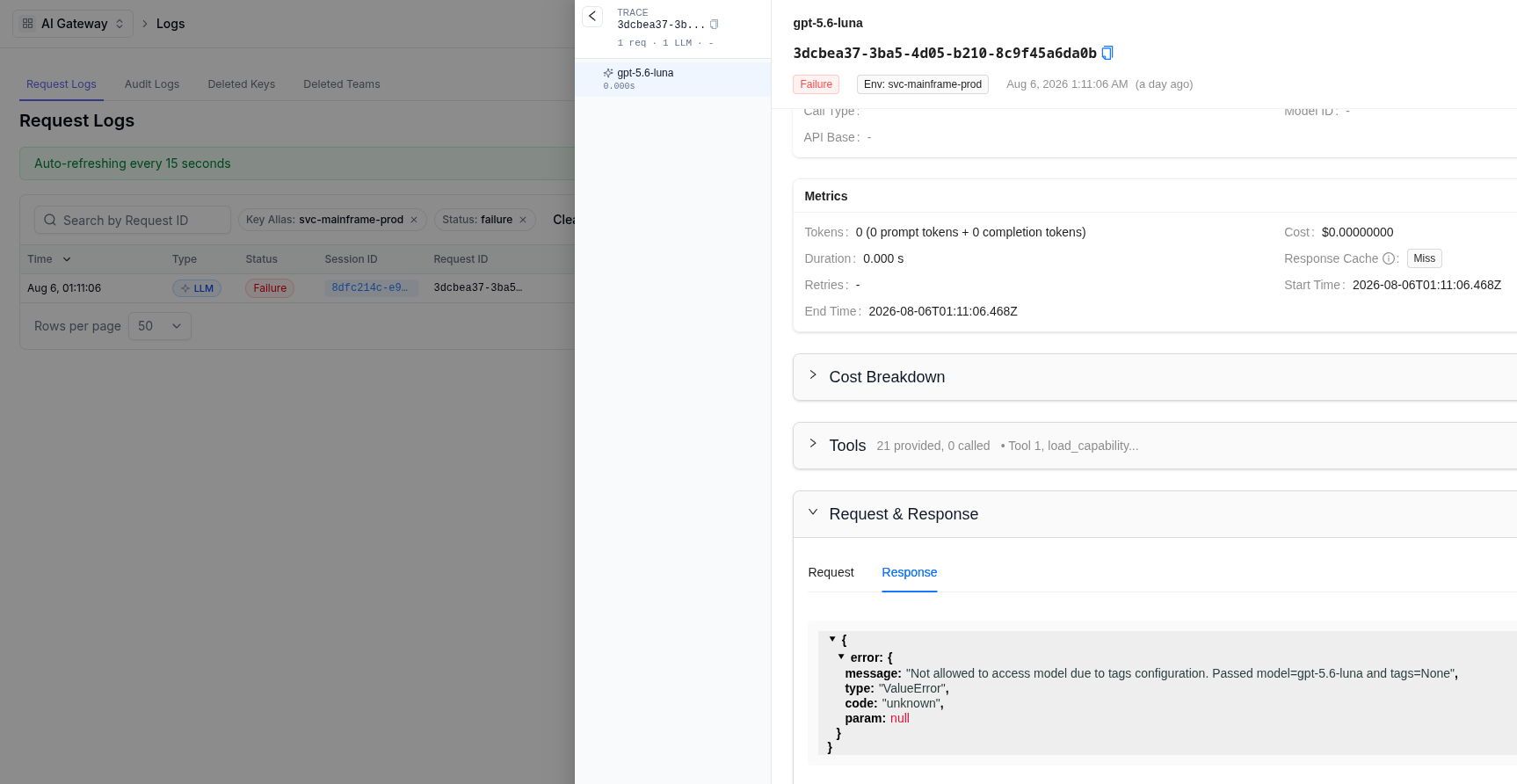The height and width of the screenshot is (784, 1517).
Task: Click the Cost value $0.00000000
Action: point(1357,232)
